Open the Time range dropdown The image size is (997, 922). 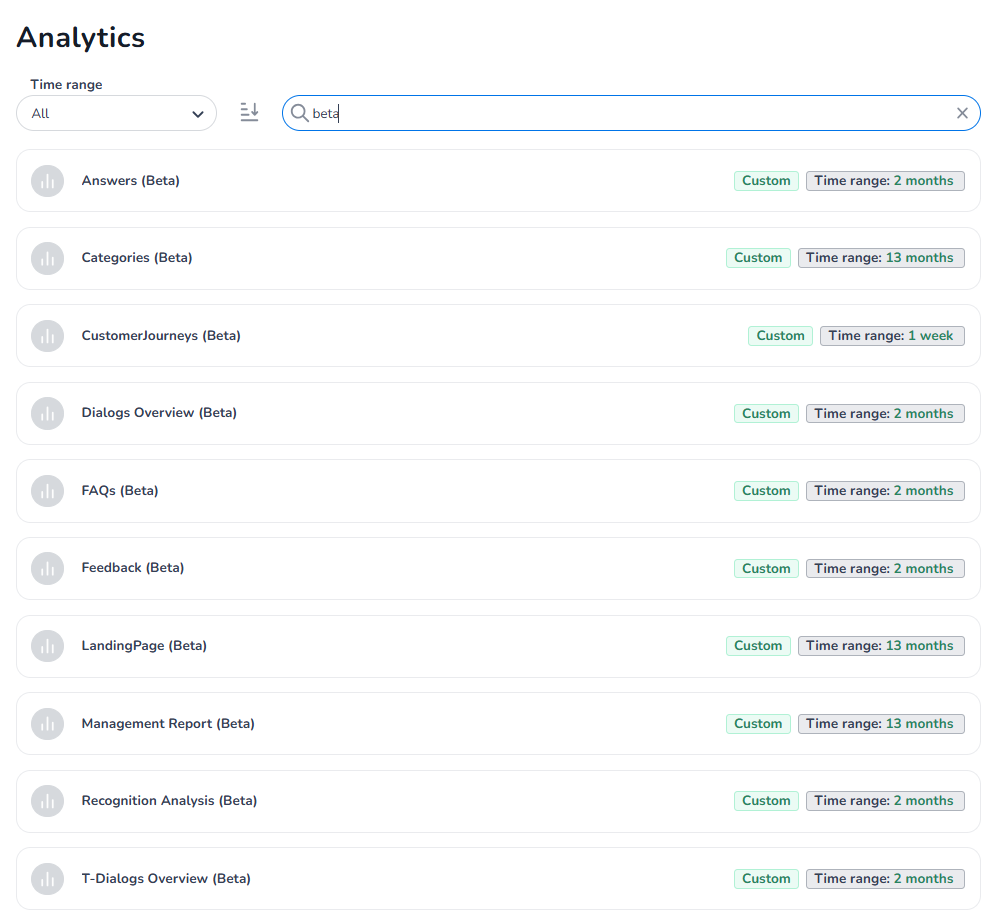pyautogui.click(x=117, y=113)
